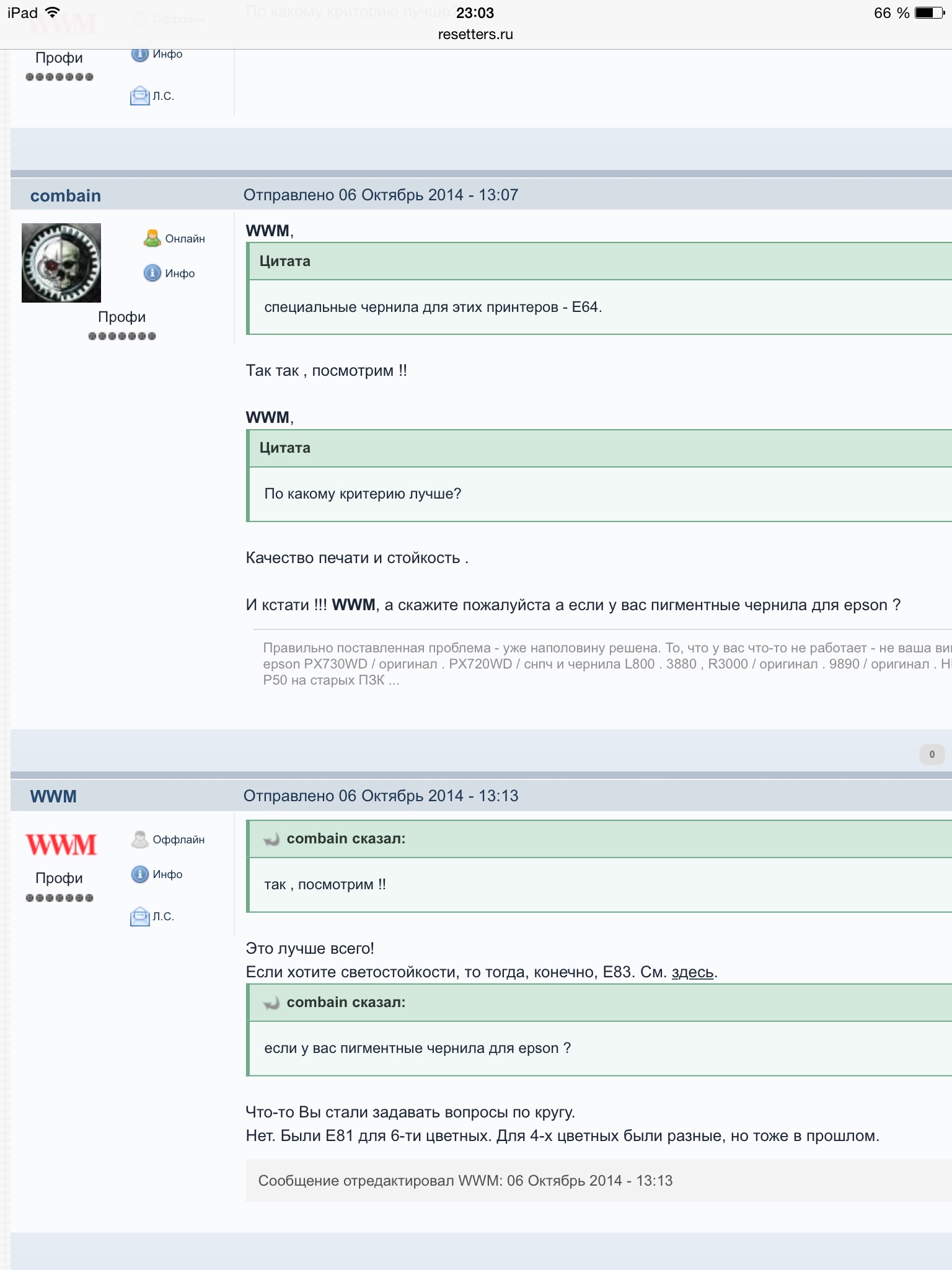Click 'combain сказал:' header above 'так , посмотрим'
This screenshot has width=952, height=1270.
(346, 838)
